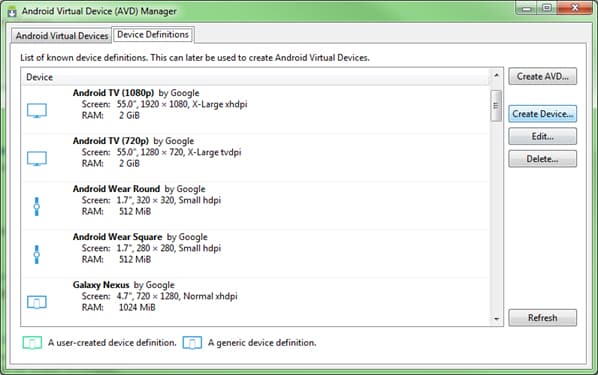Click the Android TV (1080p) monitor icon
The image size is (598, 375).
[x=37, y=111]
